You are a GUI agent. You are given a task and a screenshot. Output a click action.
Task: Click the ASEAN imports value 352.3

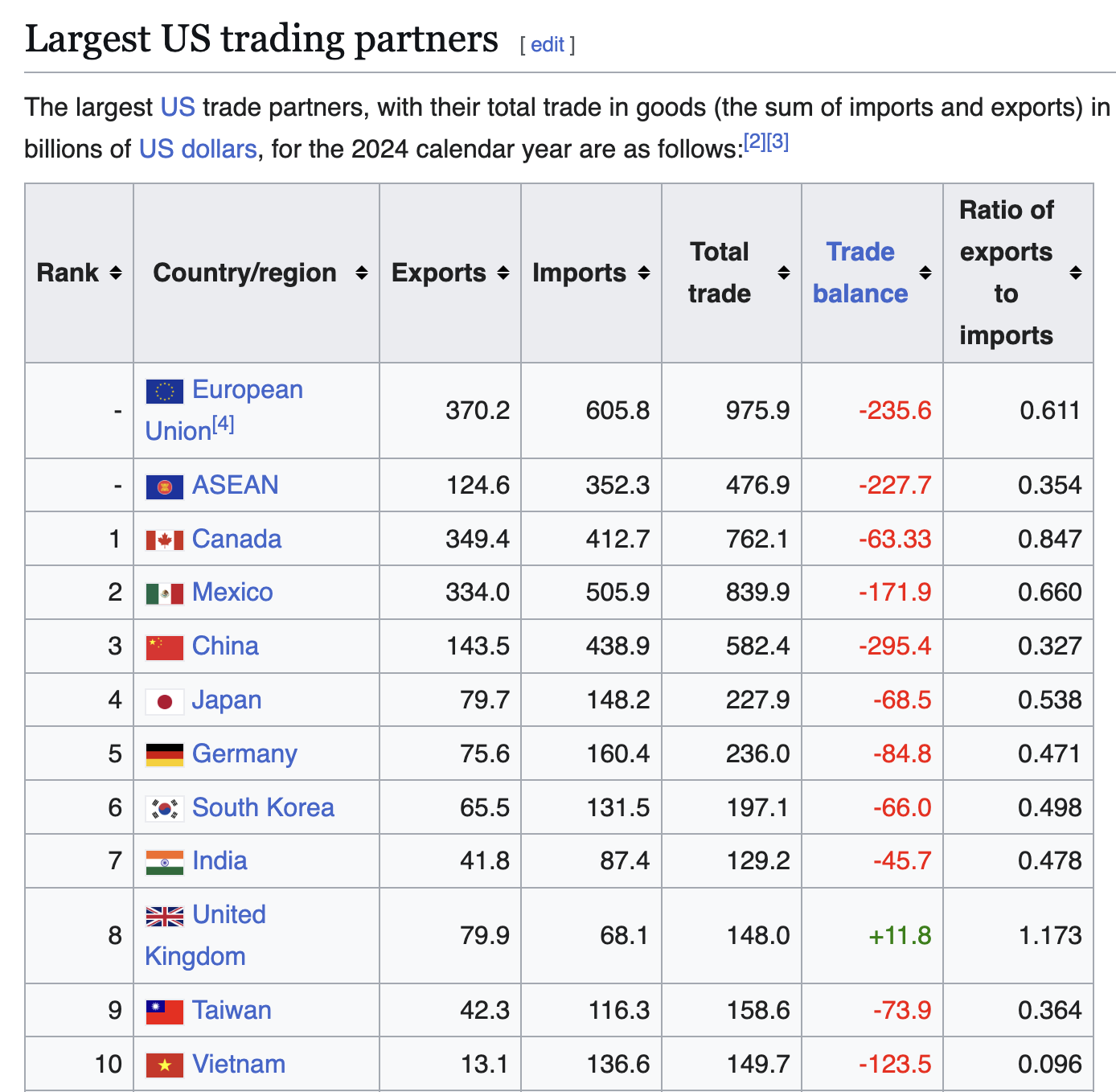(617, 485)
